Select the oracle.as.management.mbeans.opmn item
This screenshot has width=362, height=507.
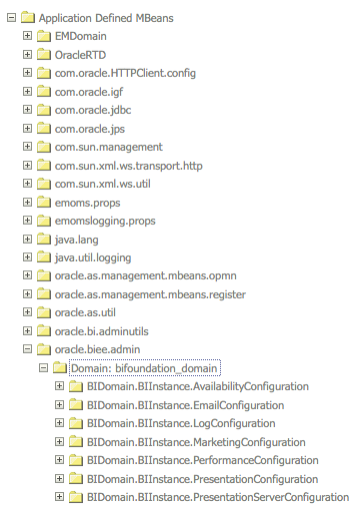(146, 276)
